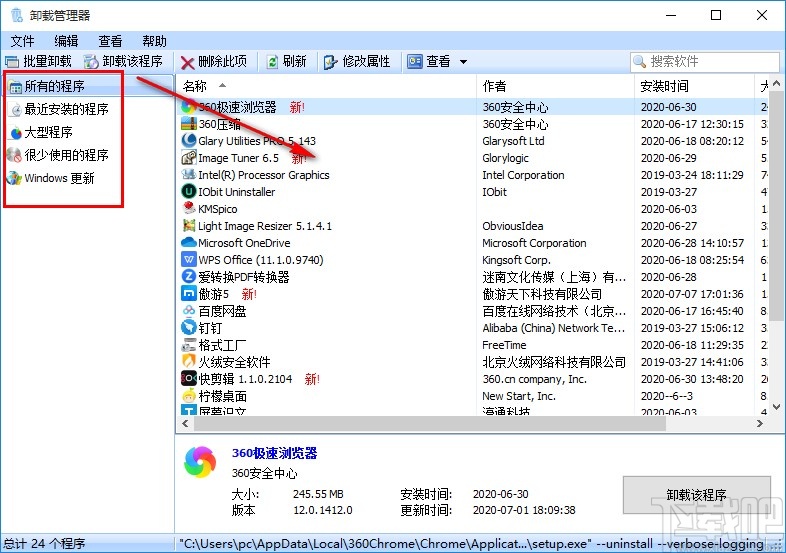Click the large 360极速浏览器 logo thumbnail
786x553 pixels.
click(200, 462)
